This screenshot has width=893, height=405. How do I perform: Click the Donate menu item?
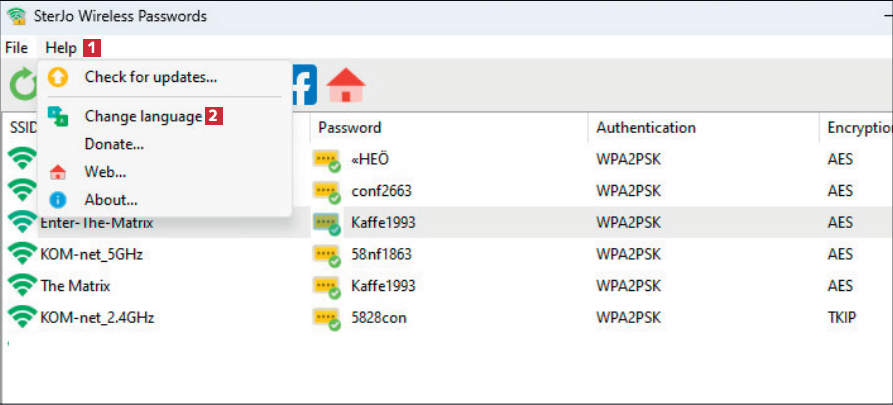click(114, 144)
